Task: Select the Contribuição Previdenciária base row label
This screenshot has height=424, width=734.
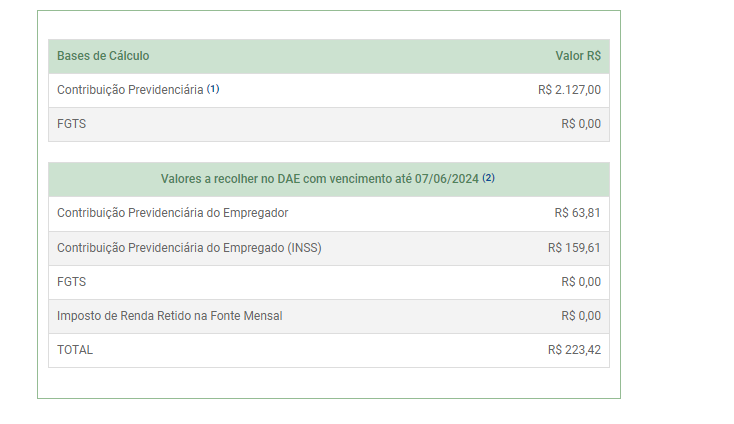Action: tap(130, 90)
